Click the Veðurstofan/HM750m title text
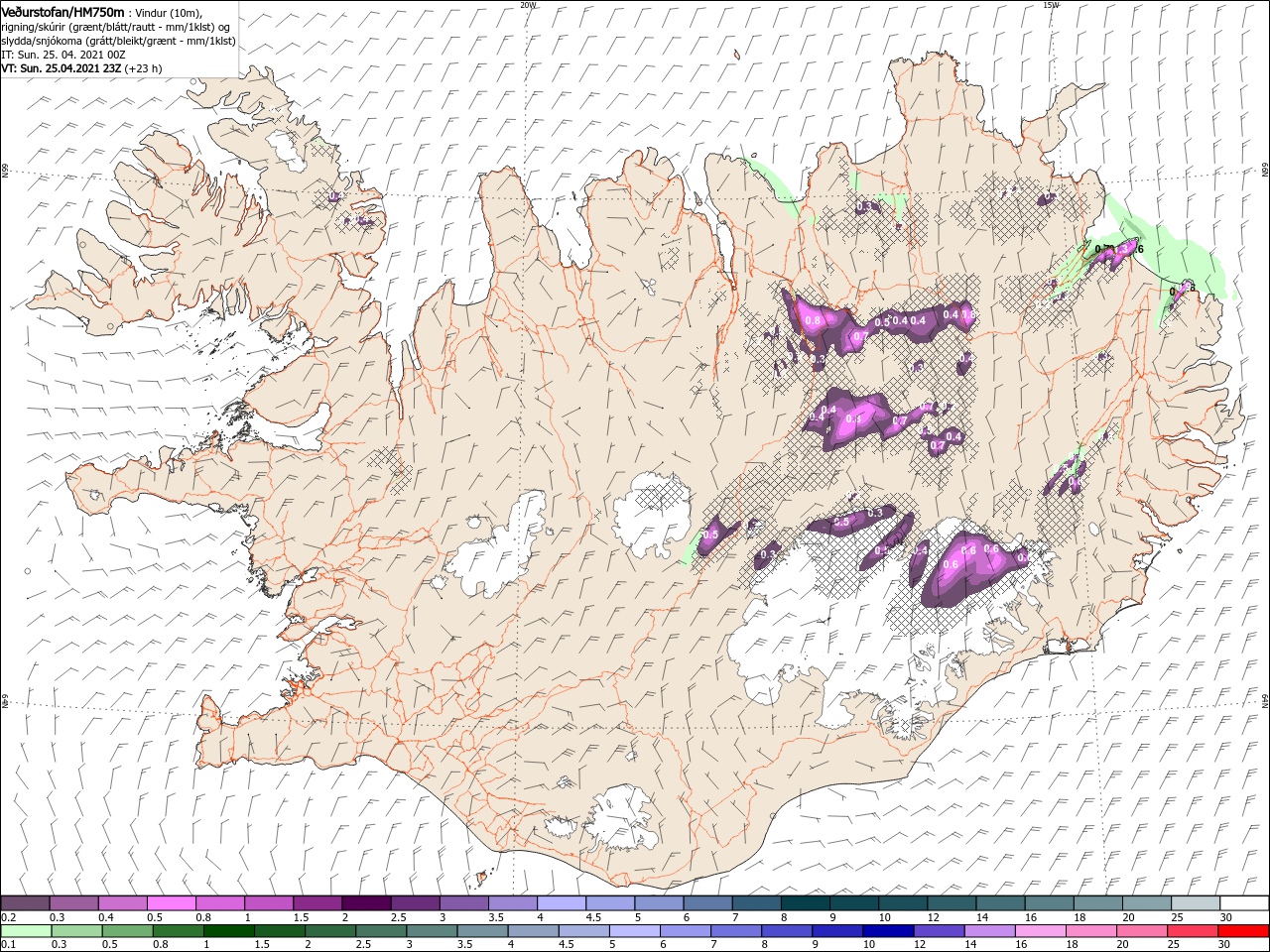 (63, 12)
